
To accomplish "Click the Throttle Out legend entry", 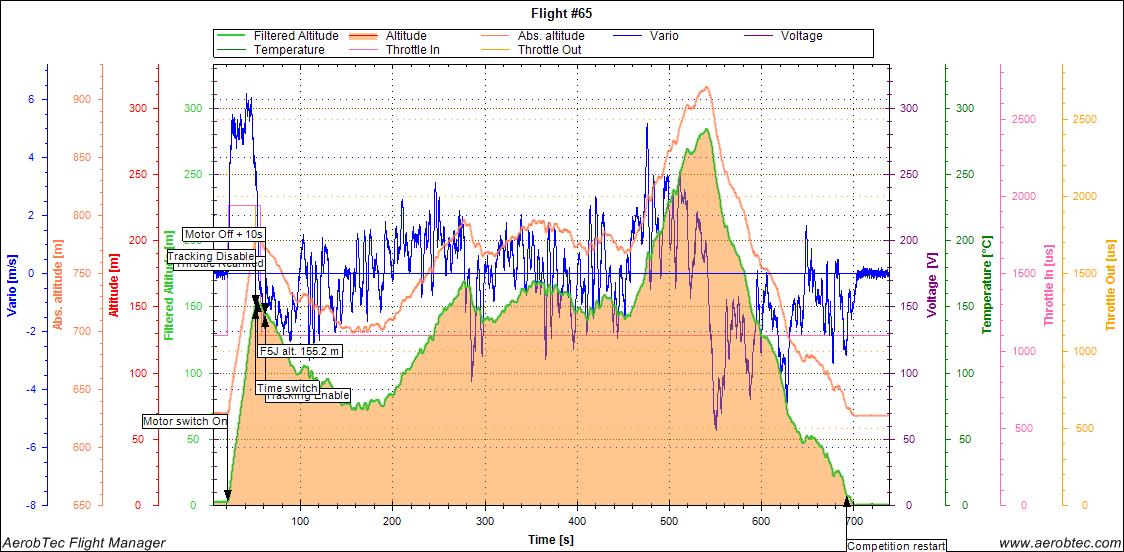I will (x=549, y=49).
